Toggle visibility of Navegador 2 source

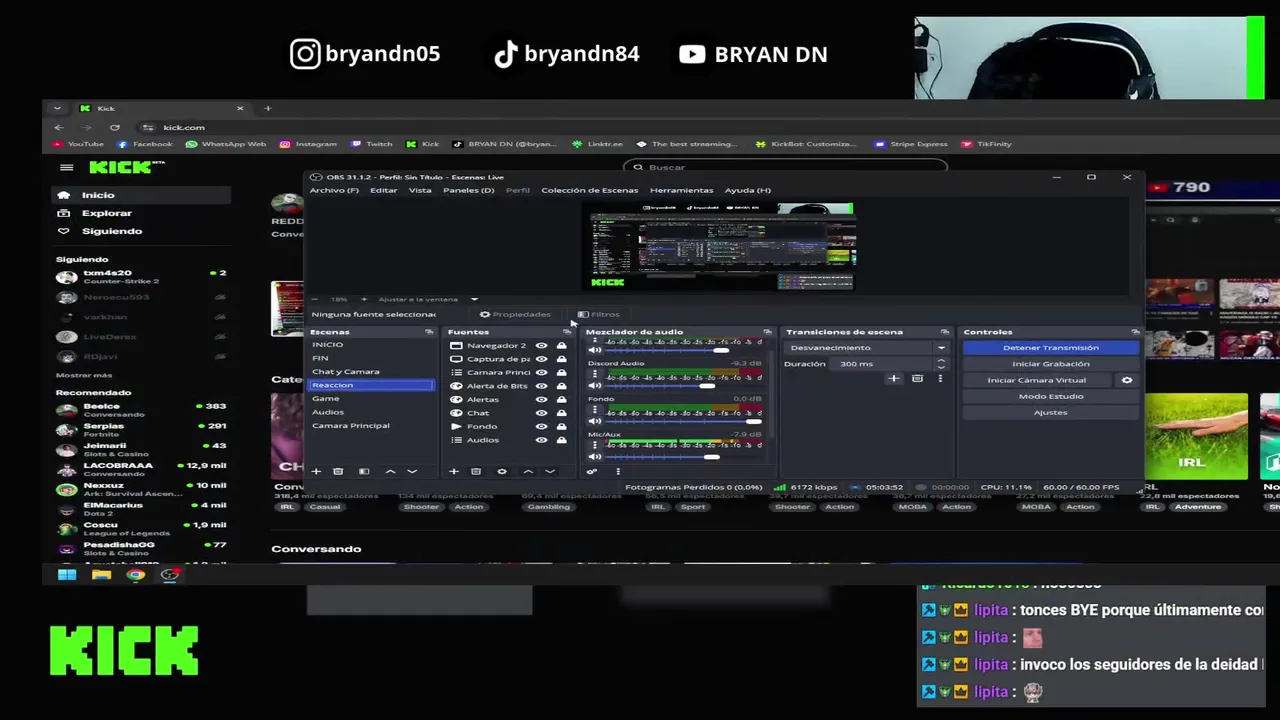tap(542, 346)
